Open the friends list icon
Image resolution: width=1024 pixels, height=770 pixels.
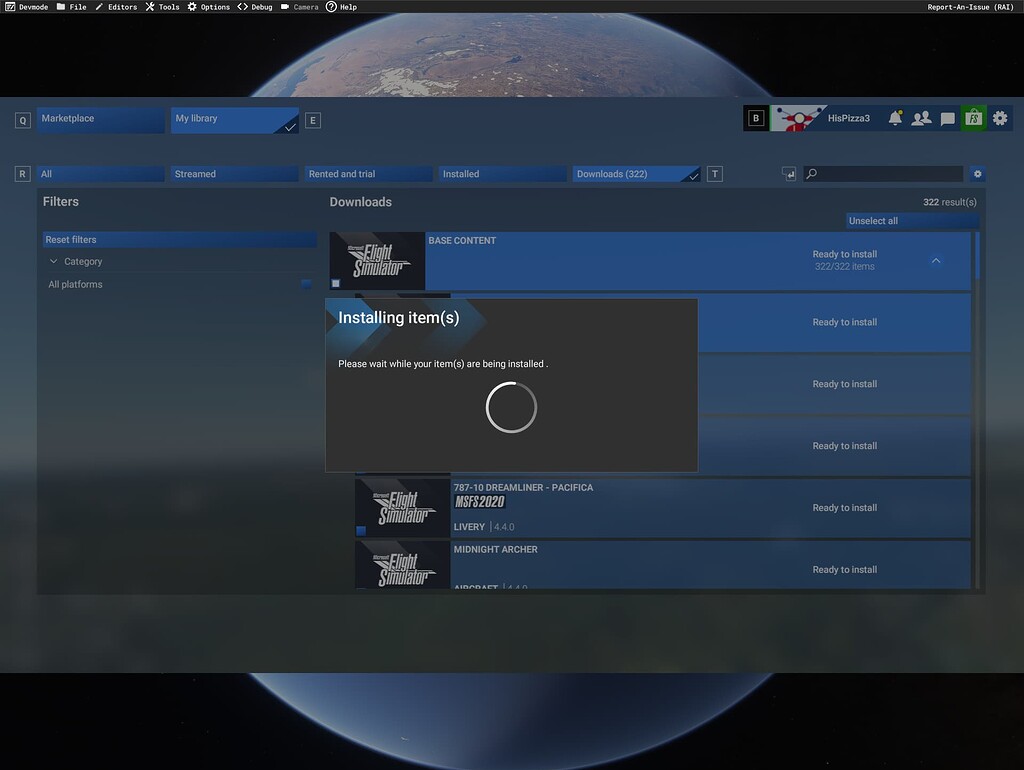[921, 117]
